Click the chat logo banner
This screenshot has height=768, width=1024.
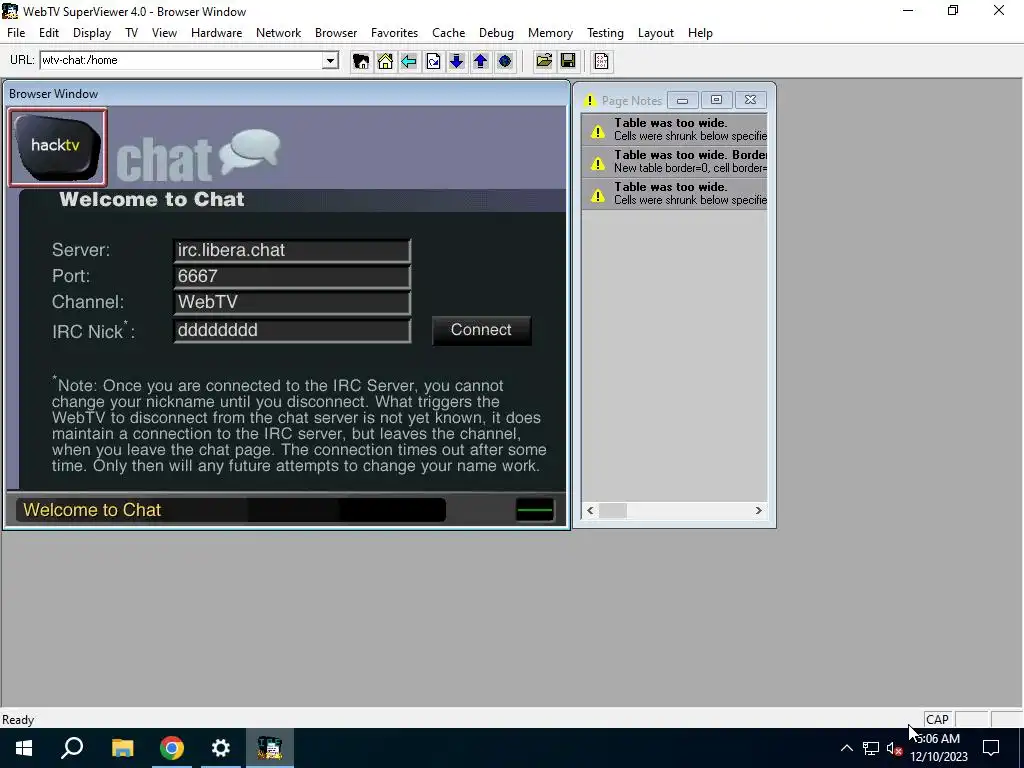pos(198,155)
